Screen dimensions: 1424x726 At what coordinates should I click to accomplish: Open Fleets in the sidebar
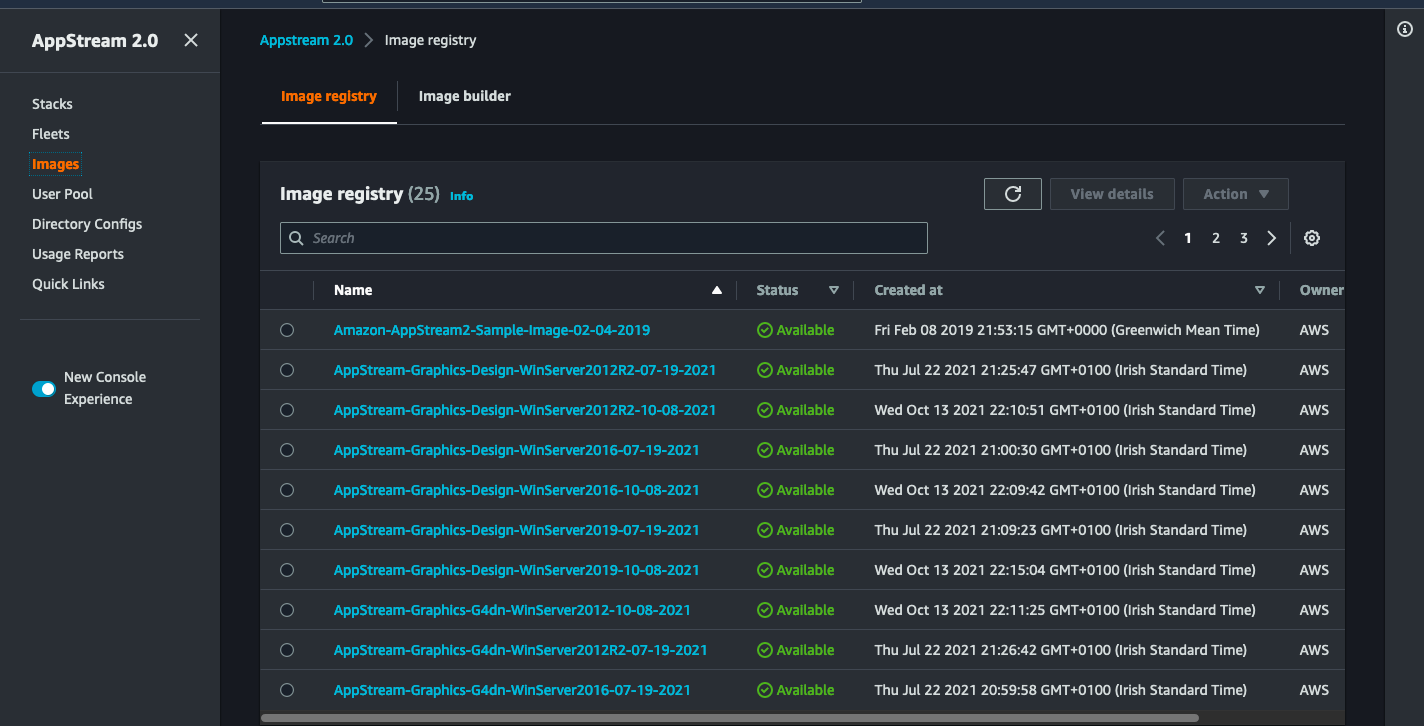(51, 134)
